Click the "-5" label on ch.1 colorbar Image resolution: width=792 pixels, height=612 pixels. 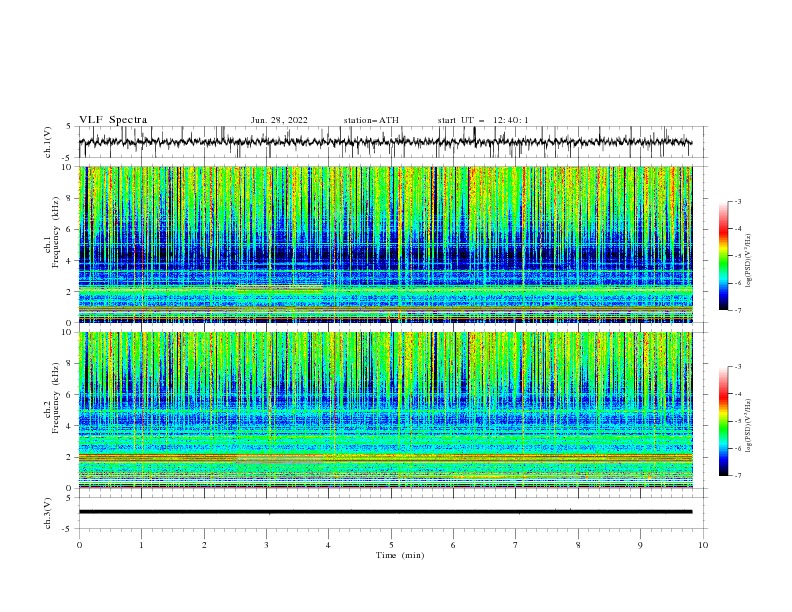pos(737,256)
